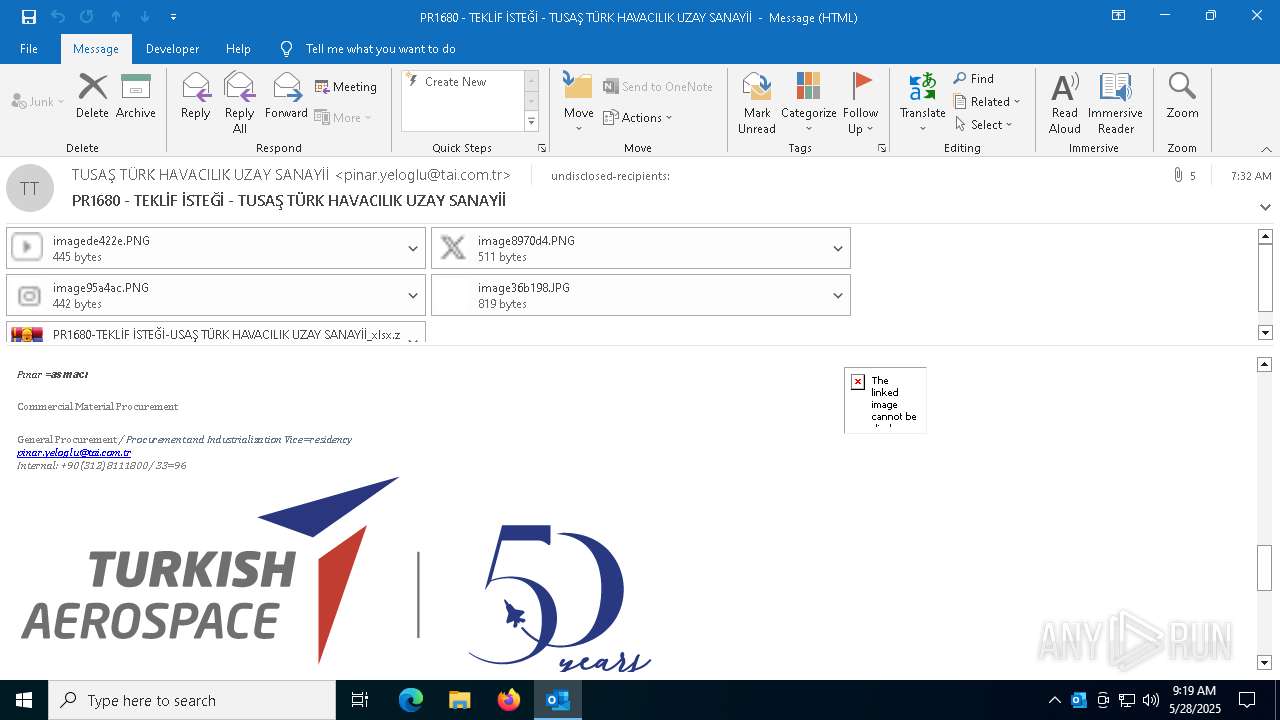This screenshot has width=1280, height=720.
Task: Open the notification center
Action: click(x=1247, y=700)
